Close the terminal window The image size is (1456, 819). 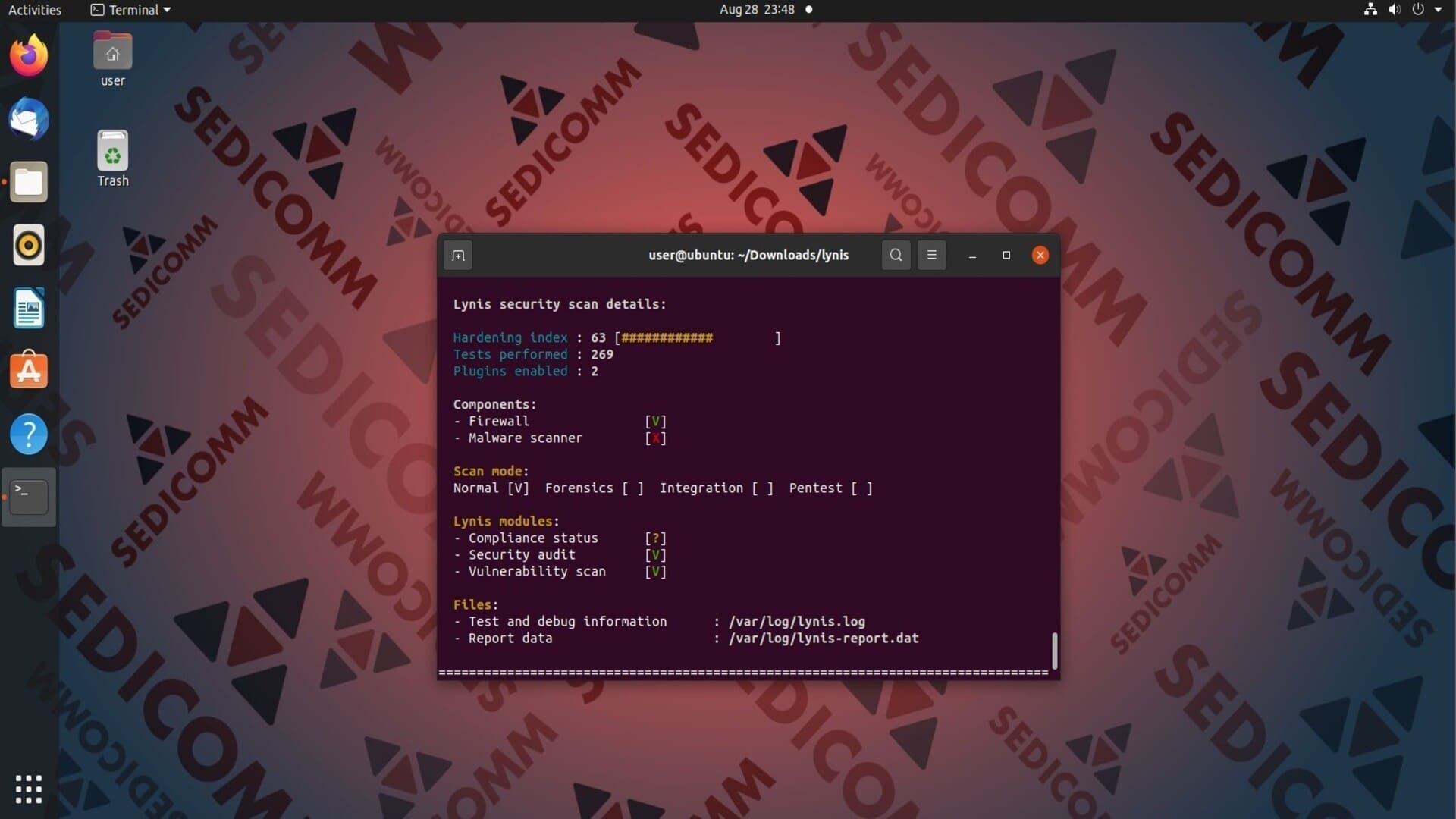click(x=1040, y=256)
